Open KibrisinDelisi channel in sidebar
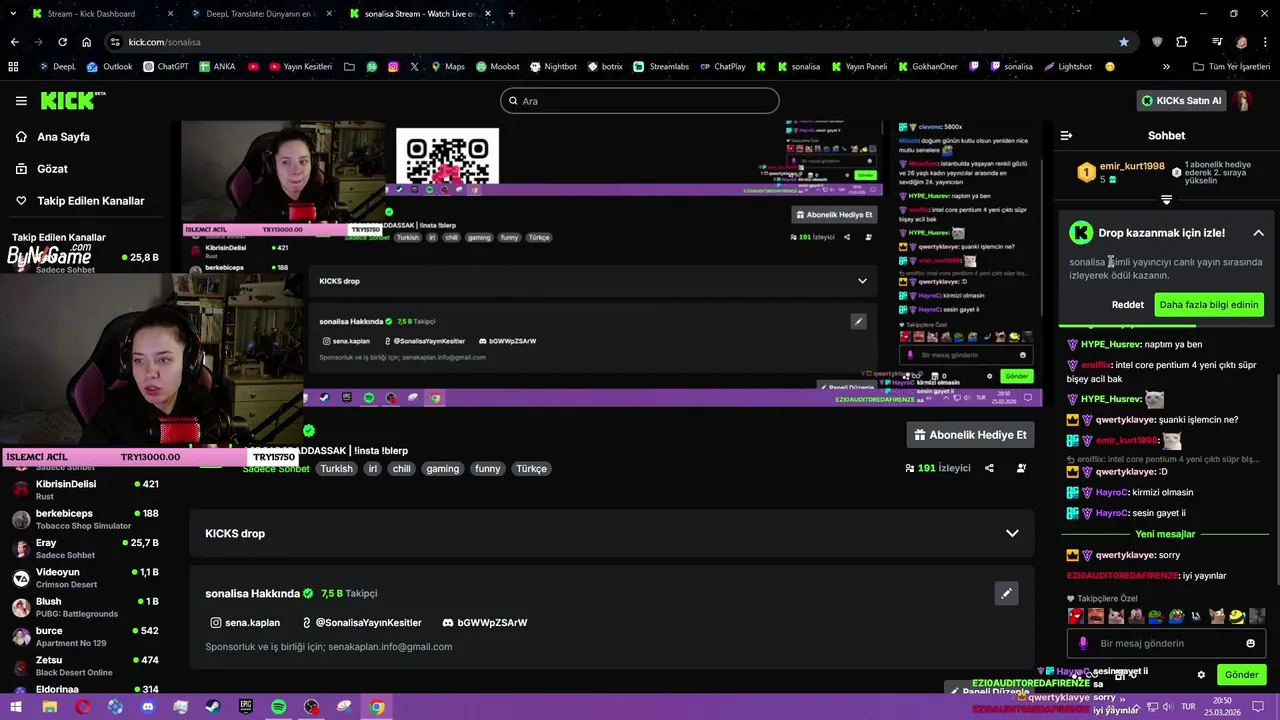The width and height of the screenshot is (1280, 720). pyautogui.click(x=85, y=489)
